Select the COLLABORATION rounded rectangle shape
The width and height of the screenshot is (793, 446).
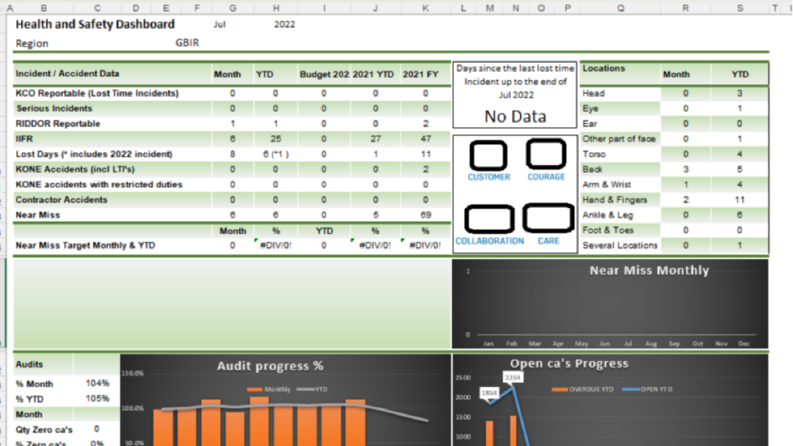(489, 219)
